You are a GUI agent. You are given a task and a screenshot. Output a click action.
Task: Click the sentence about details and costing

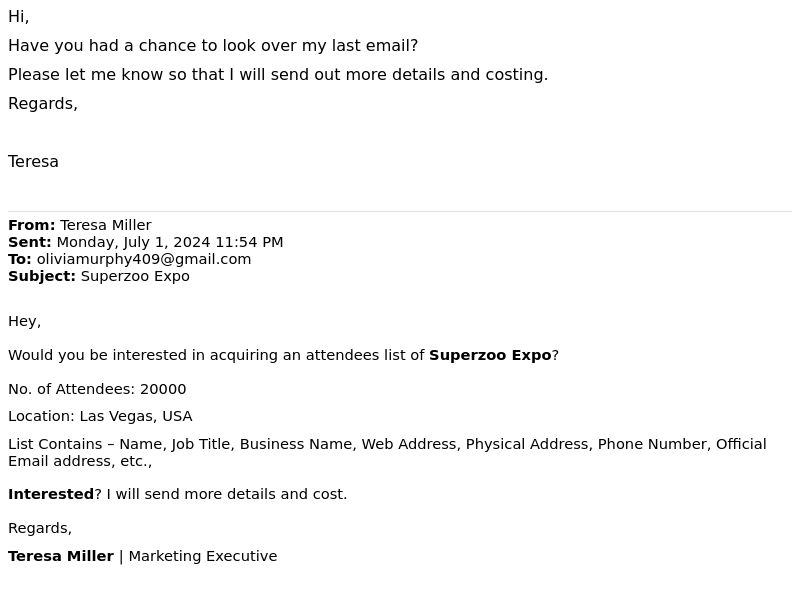(x=278, y=74)
